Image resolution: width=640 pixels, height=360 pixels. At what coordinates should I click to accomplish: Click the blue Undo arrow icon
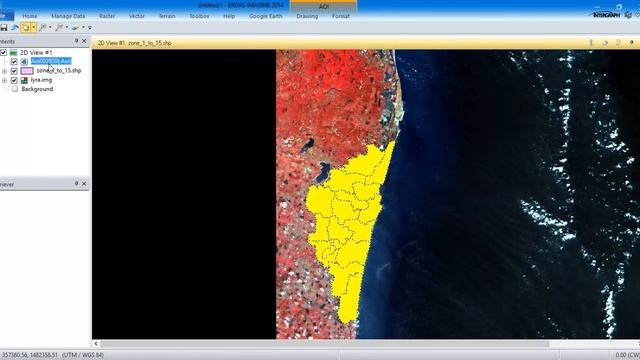[15, 28]
